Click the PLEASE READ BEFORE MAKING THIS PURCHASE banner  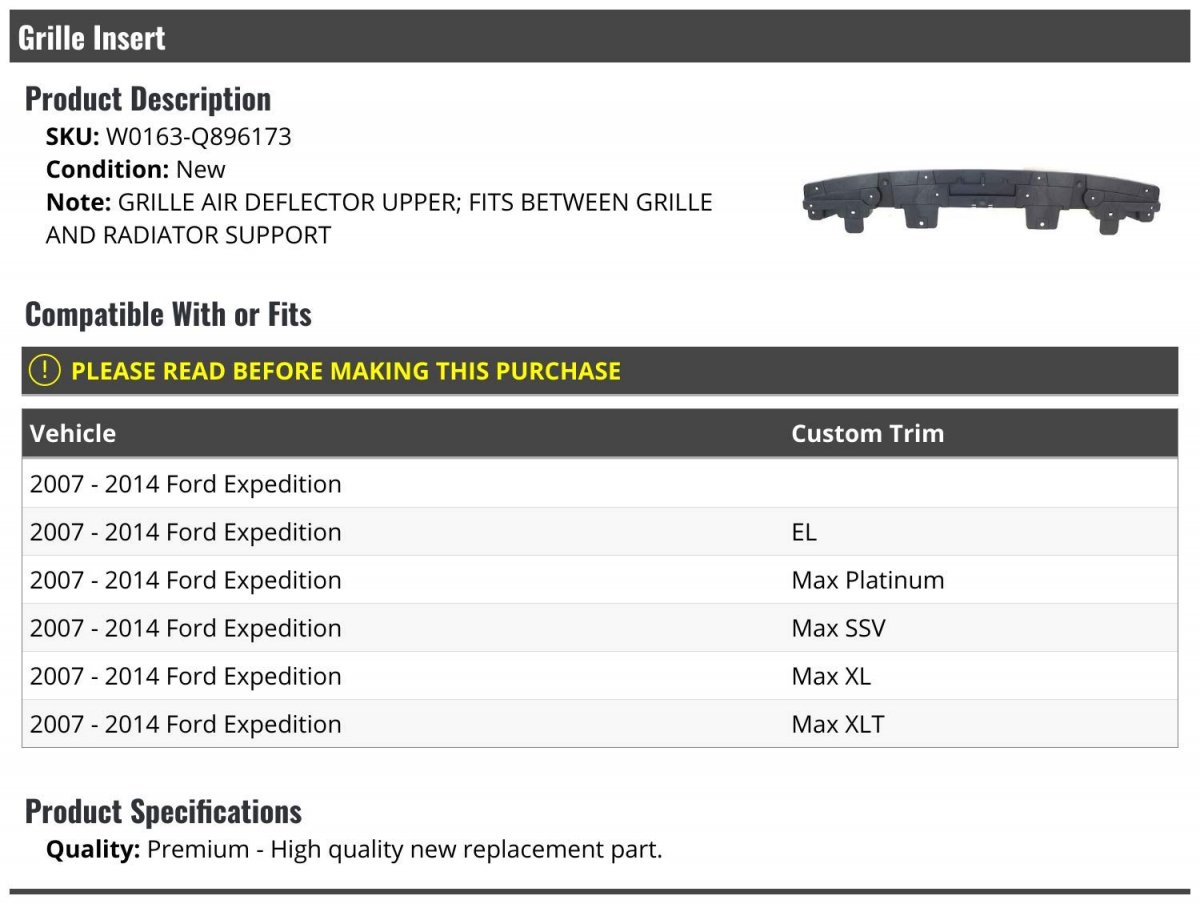[600, 371]
